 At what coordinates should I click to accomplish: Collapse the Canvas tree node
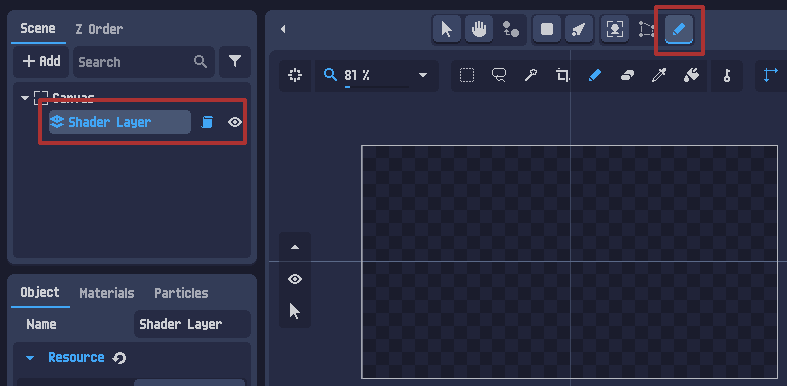(25, 98)
